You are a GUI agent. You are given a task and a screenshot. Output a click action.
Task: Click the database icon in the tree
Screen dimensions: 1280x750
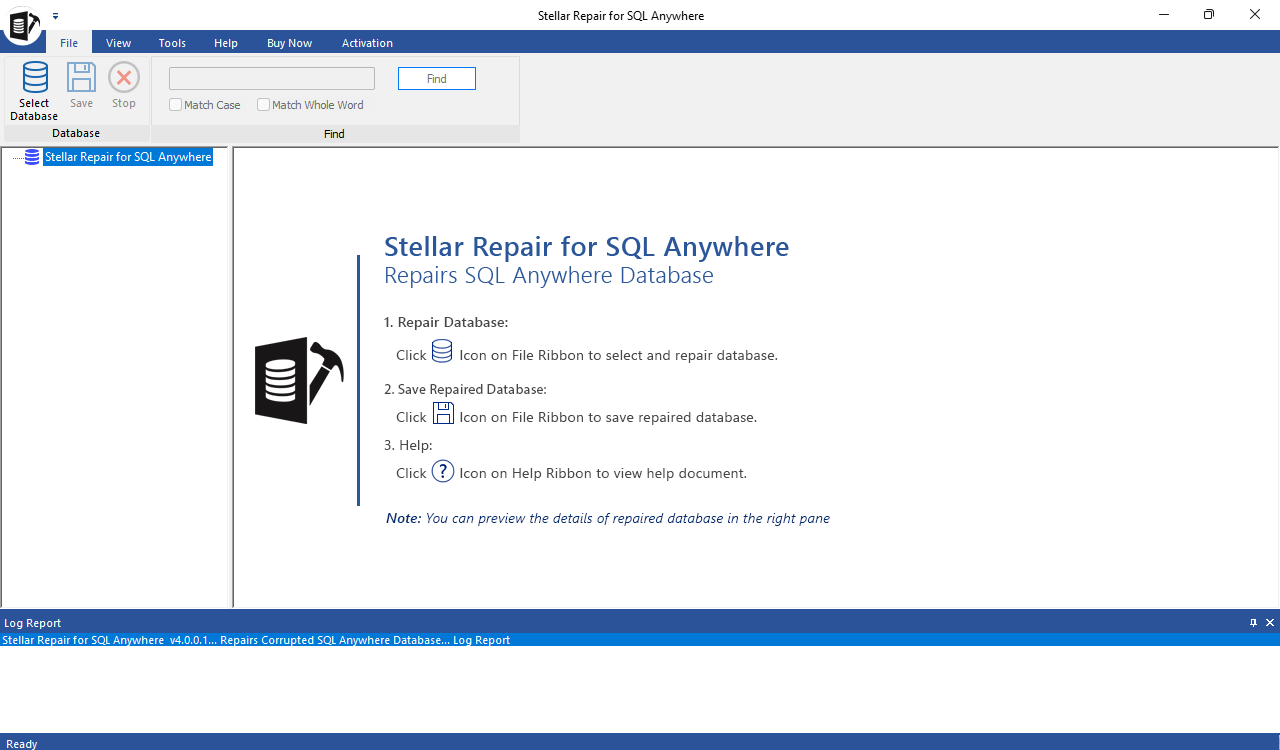[32, 157]
